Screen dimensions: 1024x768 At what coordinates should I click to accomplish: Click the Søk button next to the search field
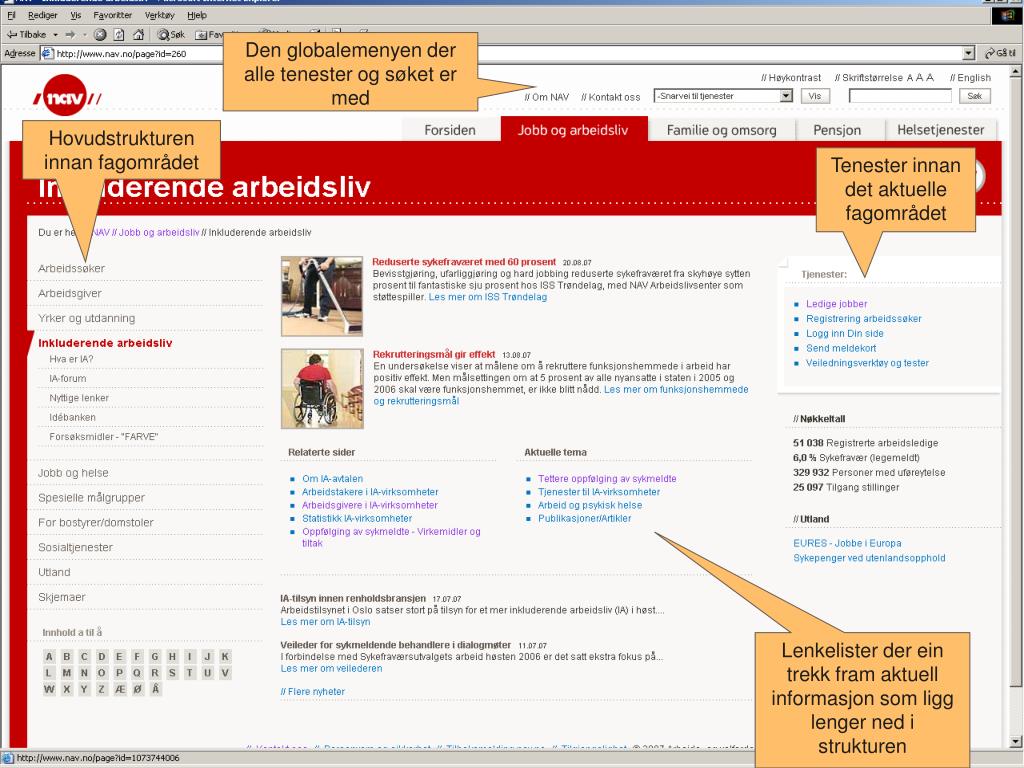pyautogui.click(x=974, y=96)
